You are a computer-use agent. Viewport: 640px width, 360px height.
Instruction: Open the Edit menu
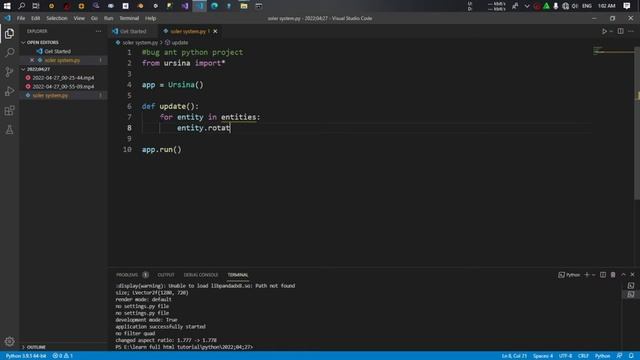(36, 18)
